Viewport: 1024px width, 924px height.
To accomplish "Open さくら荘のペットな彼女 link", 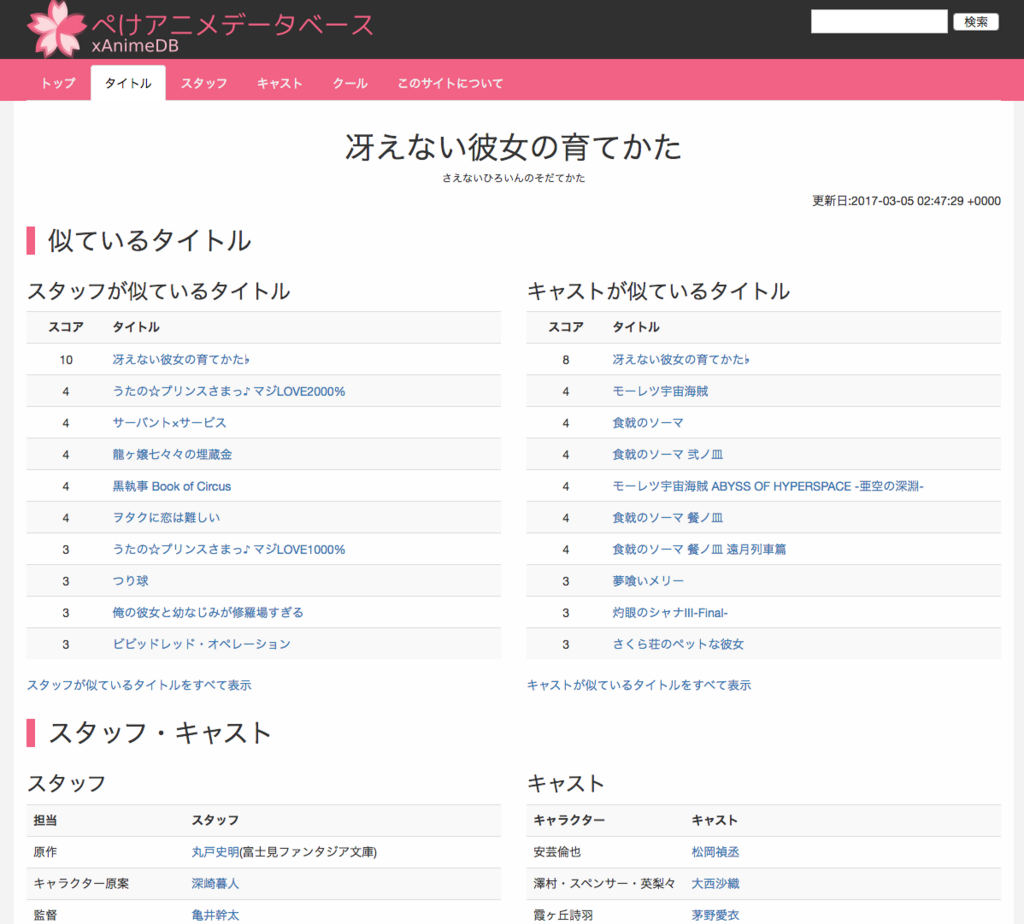I will click(x=678, y=644).
